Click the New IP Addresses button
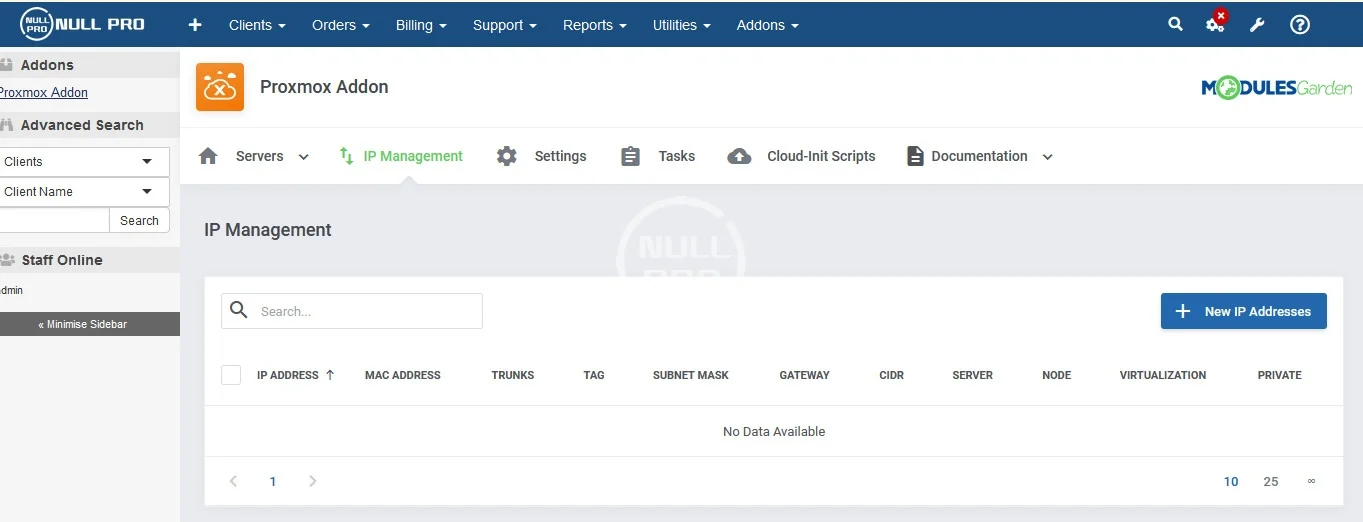 [1243, 311]
